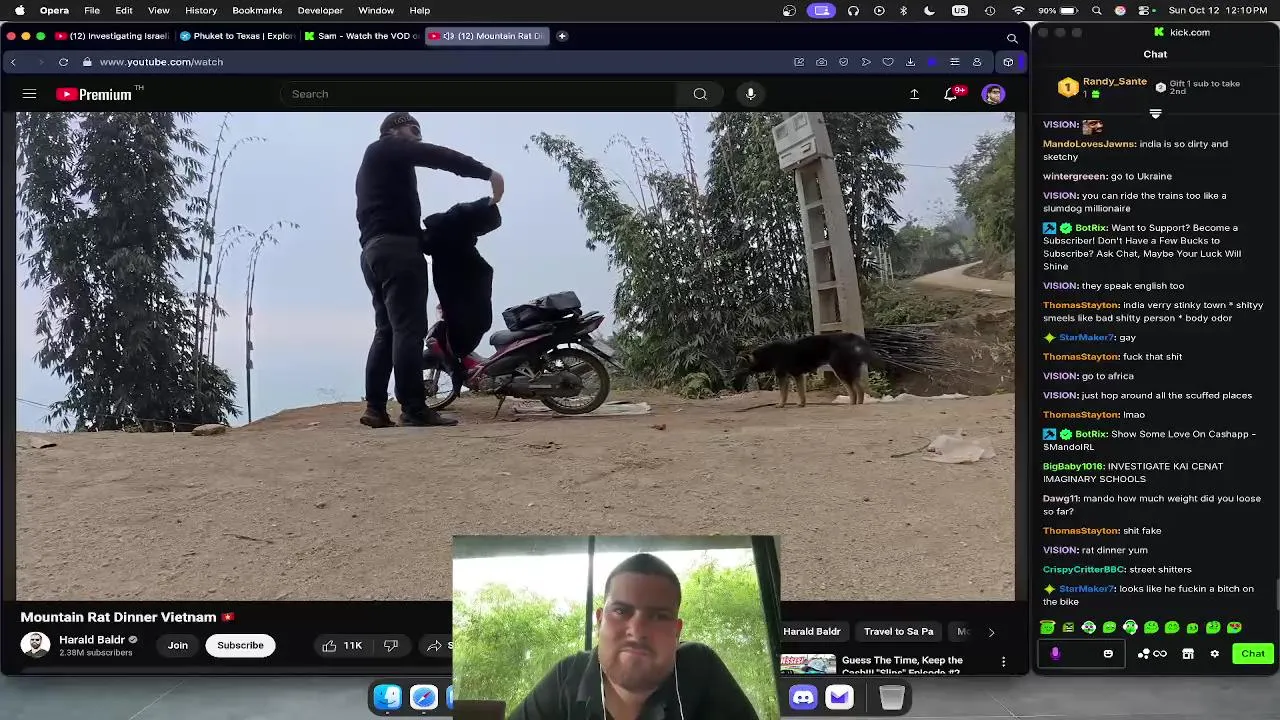Open Guess The Time video thumbnail
1280x720 pixels.
pyautogui.click(x=808, y=664)
